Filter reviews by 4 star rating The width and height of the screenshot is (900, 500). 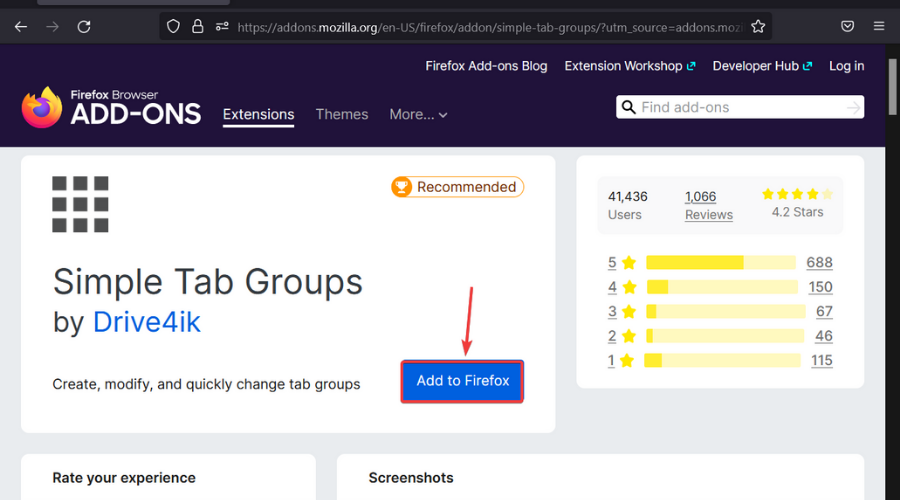[622, 287]
